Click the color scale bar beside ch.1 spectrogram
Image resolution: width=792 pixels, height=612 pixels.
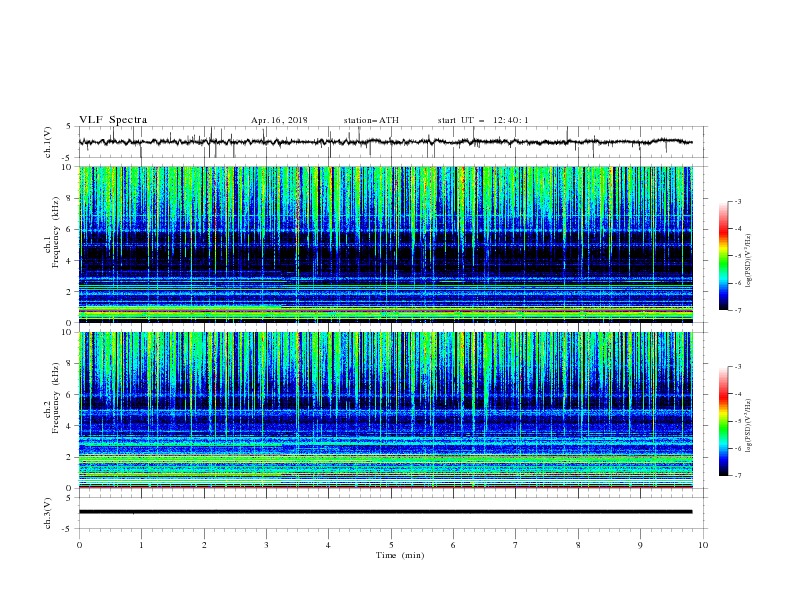(724, 256)
